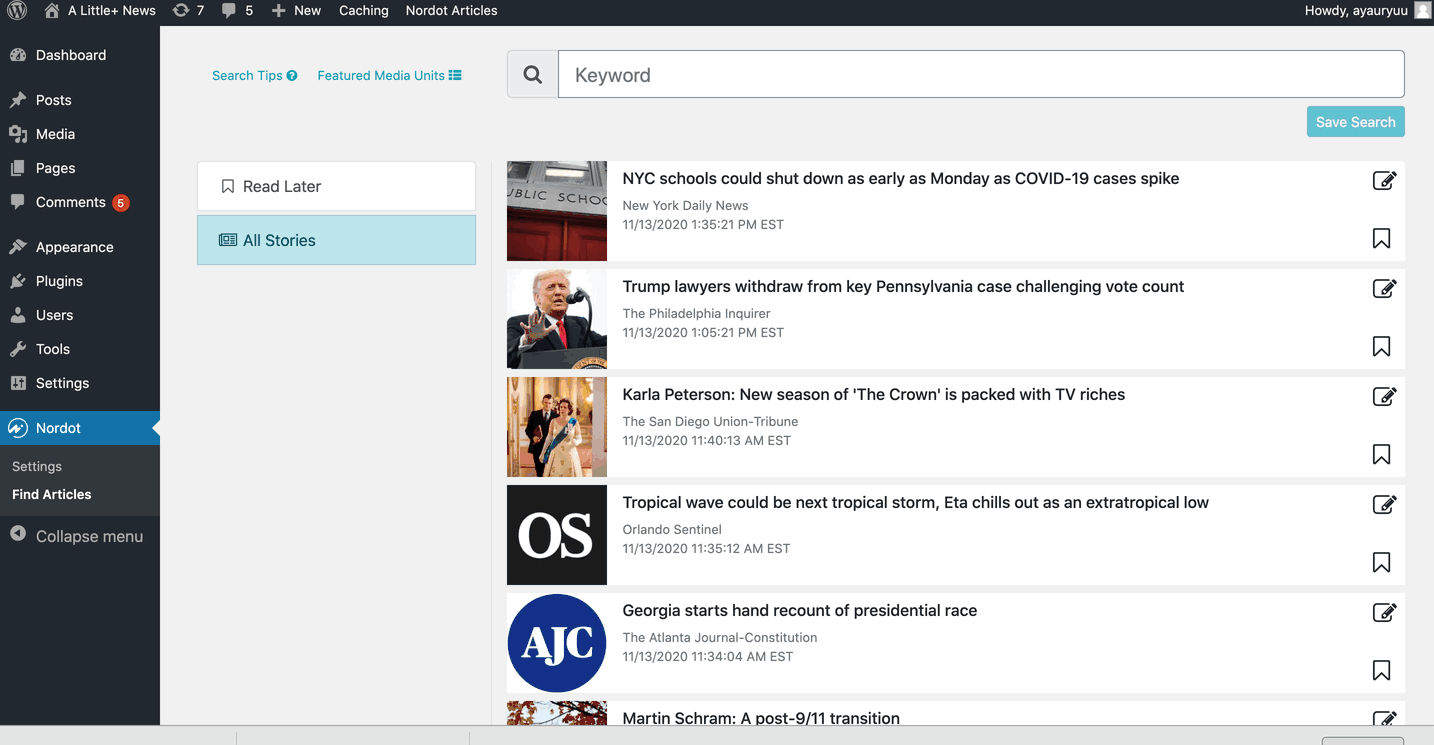Image resolution: width=1434 pixels, height=745 pixels.
Task: Click The Atlanta Journal-Constitution source text
Action: [x=720, y=637]
